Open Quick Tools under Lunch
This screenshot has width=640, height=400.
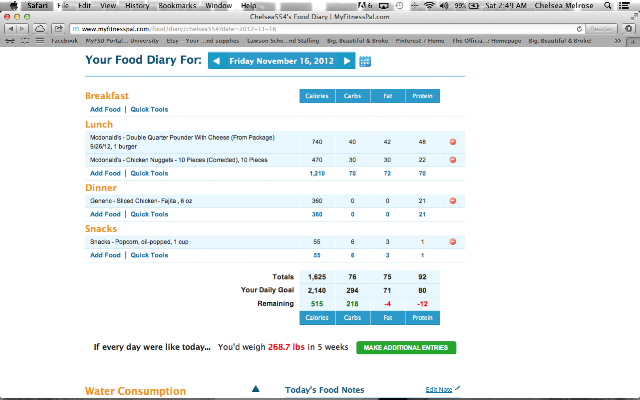(x=149, y=173)
